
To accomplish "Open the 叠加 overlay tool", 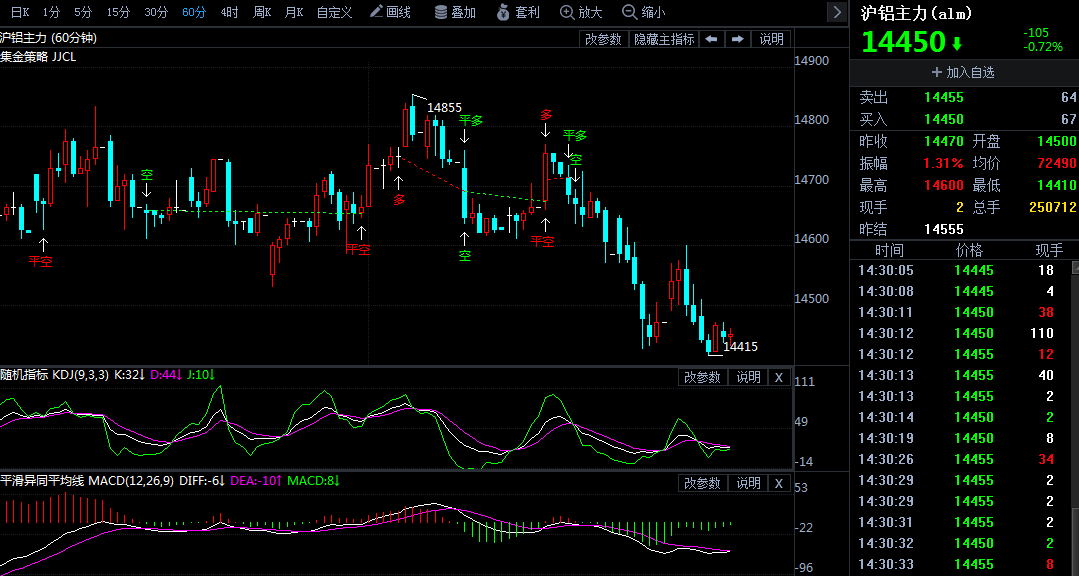I will tap(455, 12).
